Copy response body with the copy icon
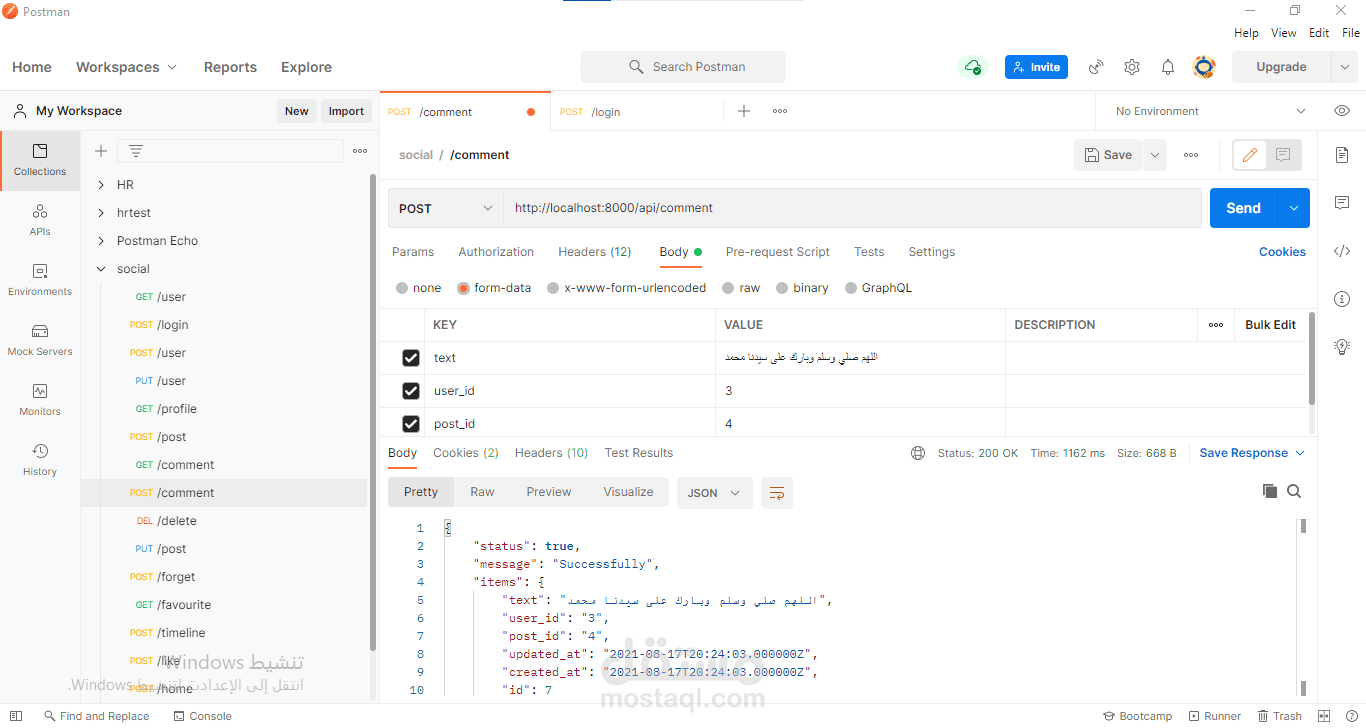 [x=1270, y=491]
